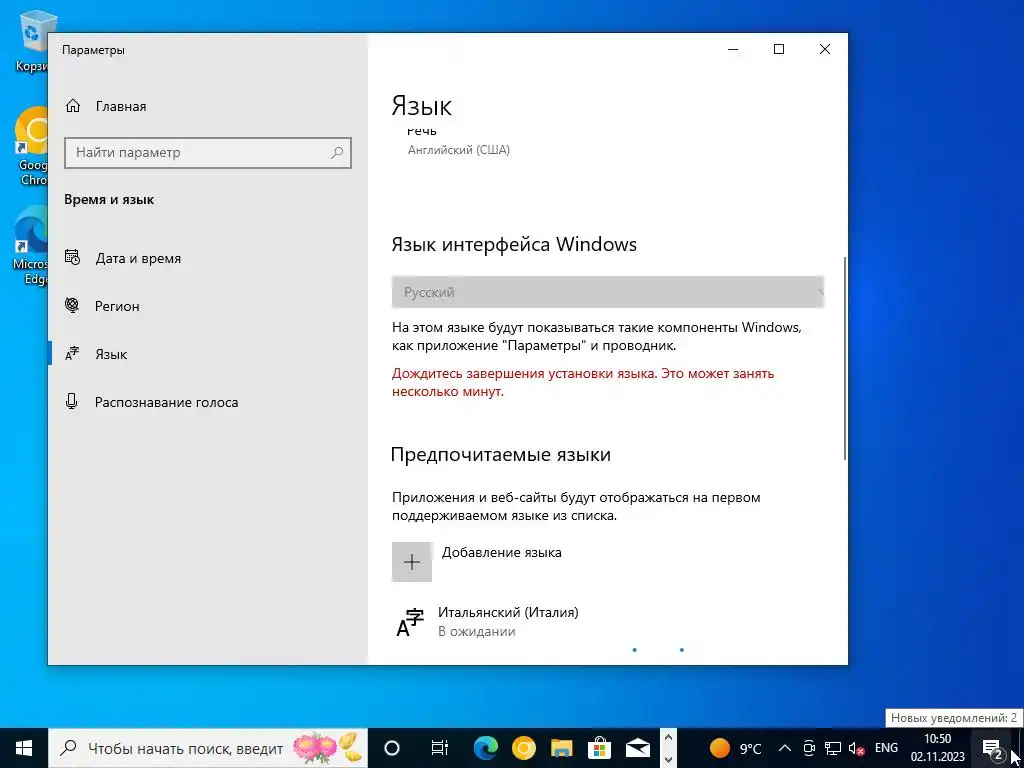Select the Итальянский (Италия) language entry
This screenshot has height=768, width=1024.
[x=607, y=624]
